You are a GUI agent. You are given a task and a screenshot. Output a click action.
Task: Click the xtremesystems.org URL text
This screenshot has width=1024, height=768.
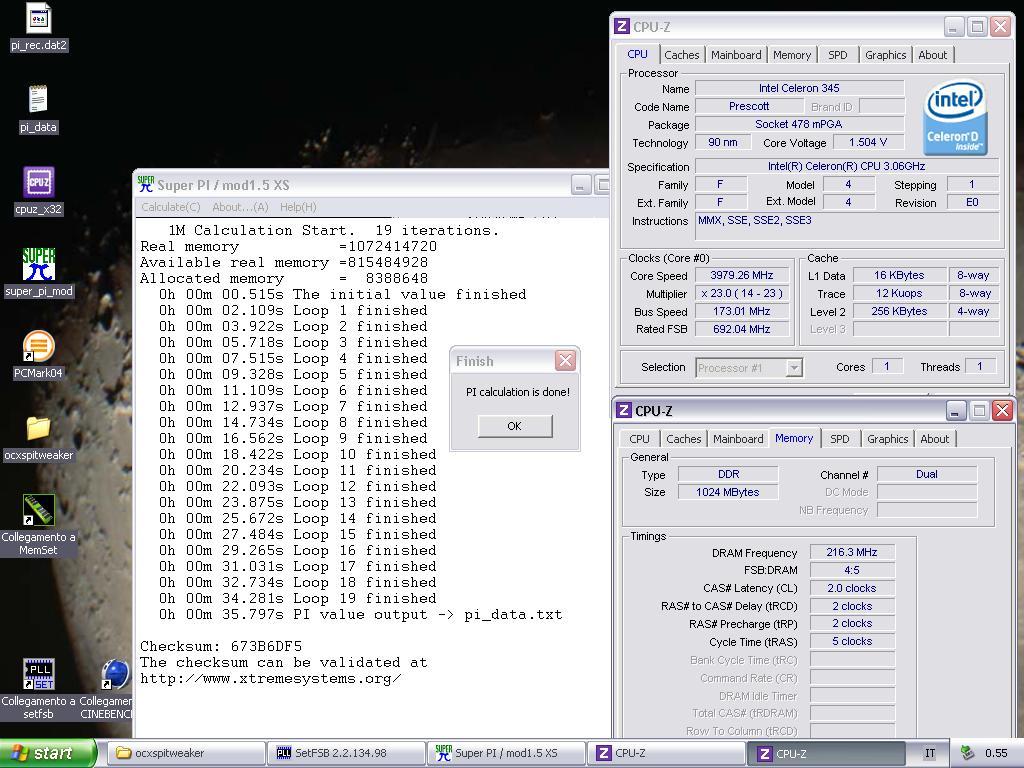click(x=270, y=679)
